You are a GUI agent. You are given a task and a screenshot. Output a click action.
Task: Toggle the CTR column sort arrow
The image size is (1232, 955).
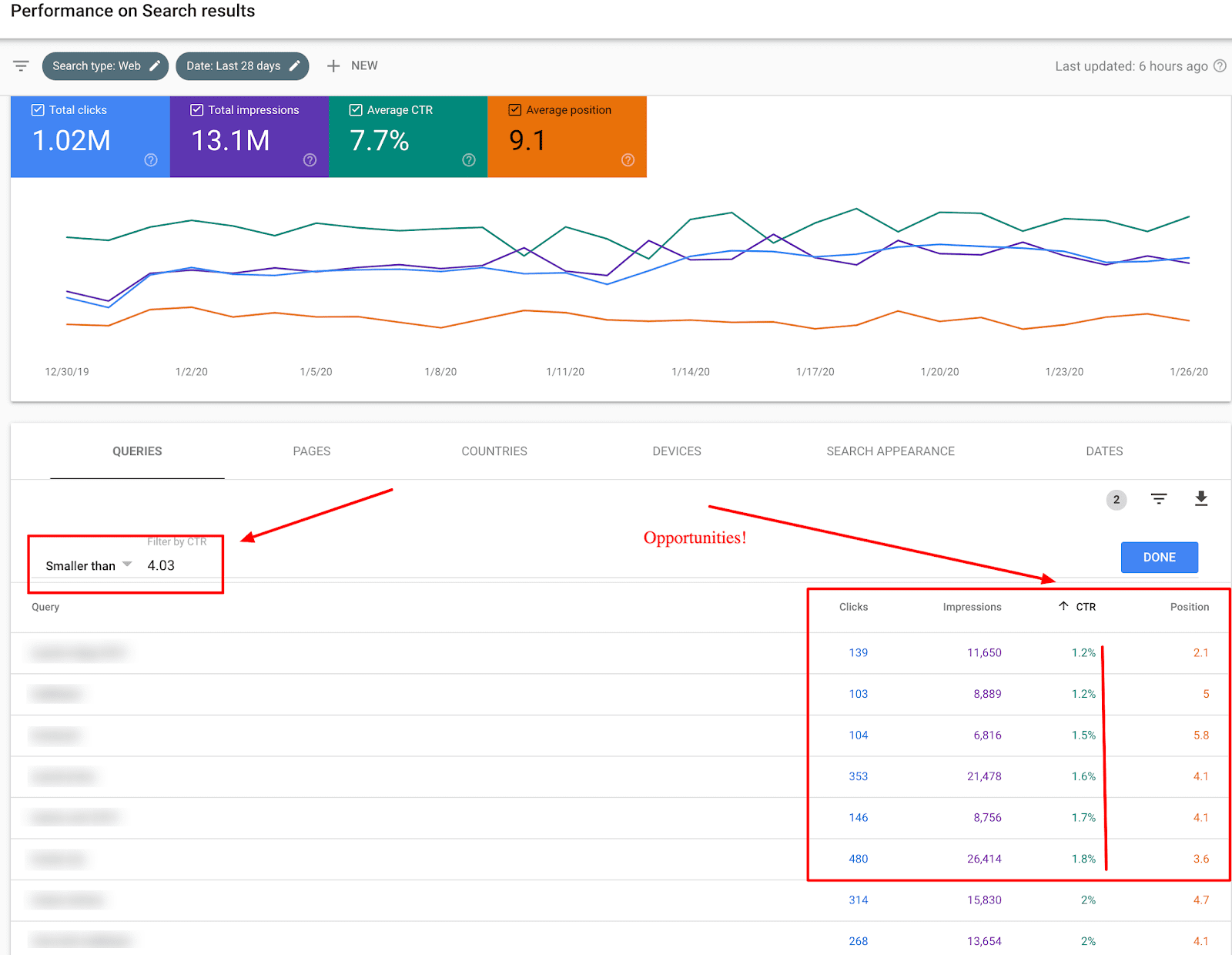[1064, 606]
